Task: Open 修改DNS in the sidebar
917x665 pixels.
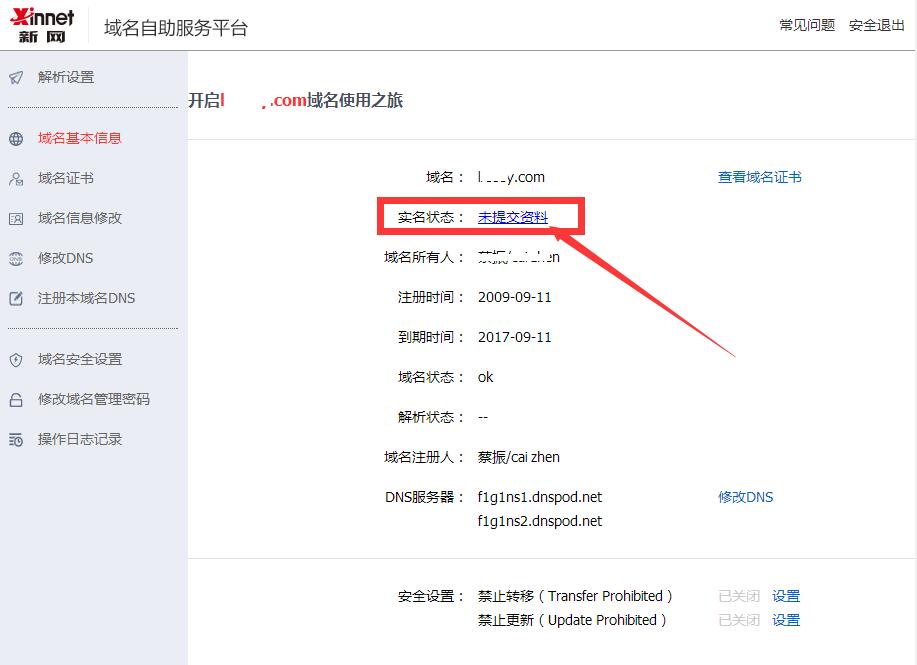Action: [66, 258]
